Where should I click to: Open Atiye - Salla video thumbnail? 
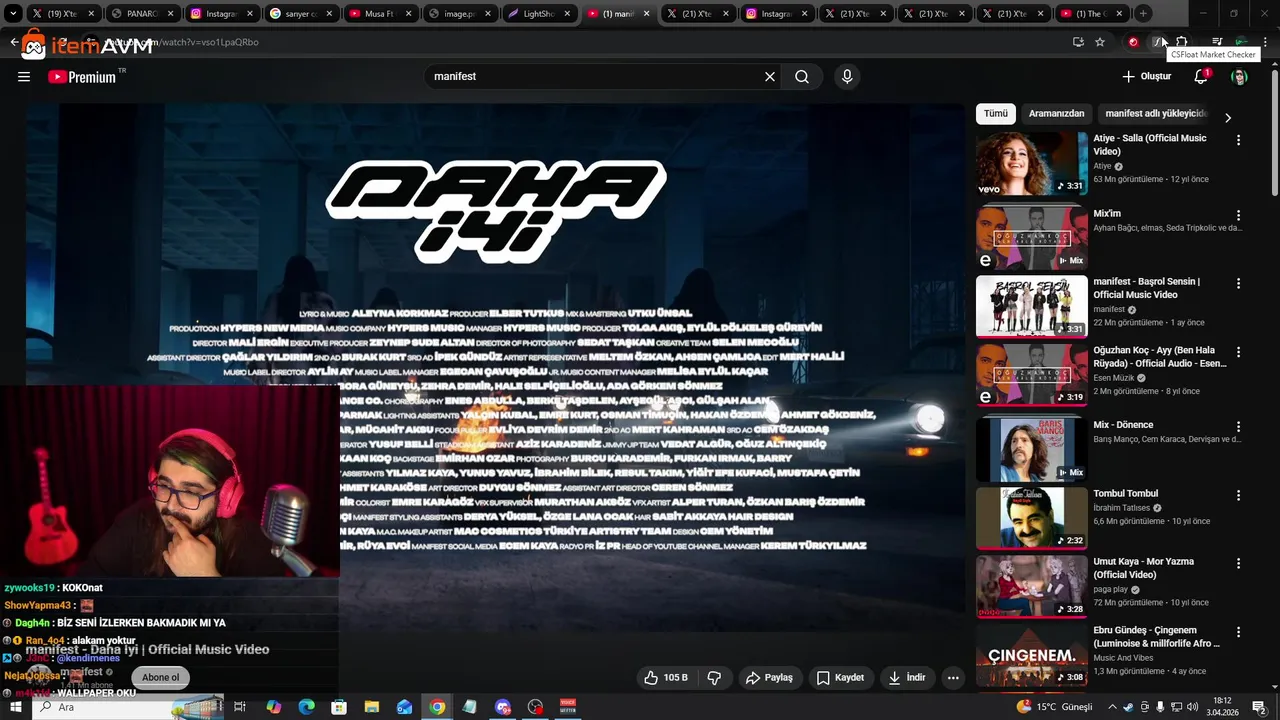point(1031,164)
